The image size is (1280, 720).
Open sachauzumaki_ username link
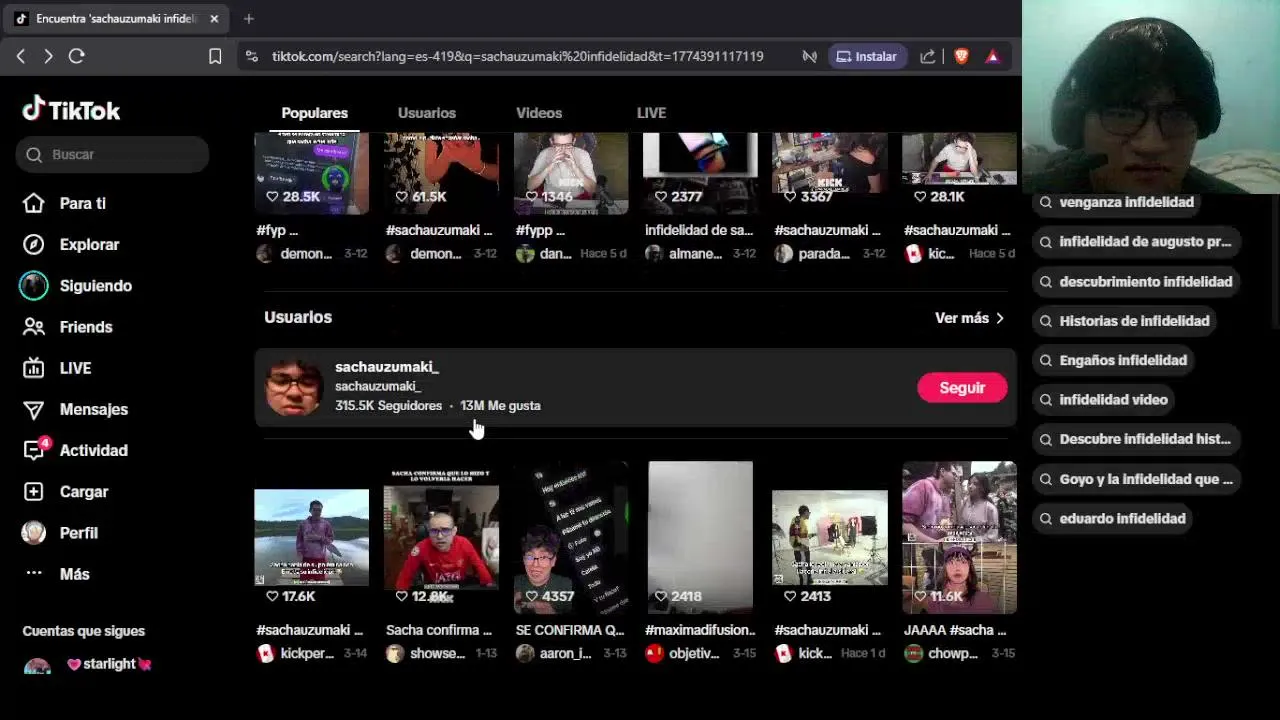pos(386,367)
